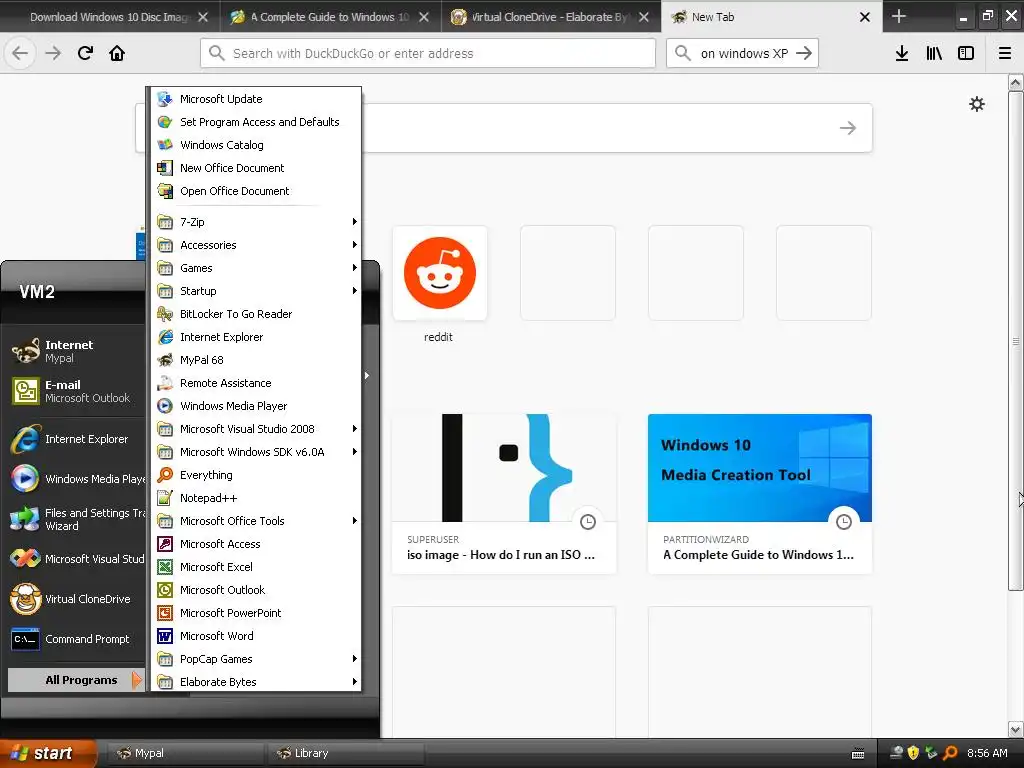Expand Microsoft Office Tools folder
Image resolution: width=1024 pixels, height=768 pixels.
click(256, 520)
